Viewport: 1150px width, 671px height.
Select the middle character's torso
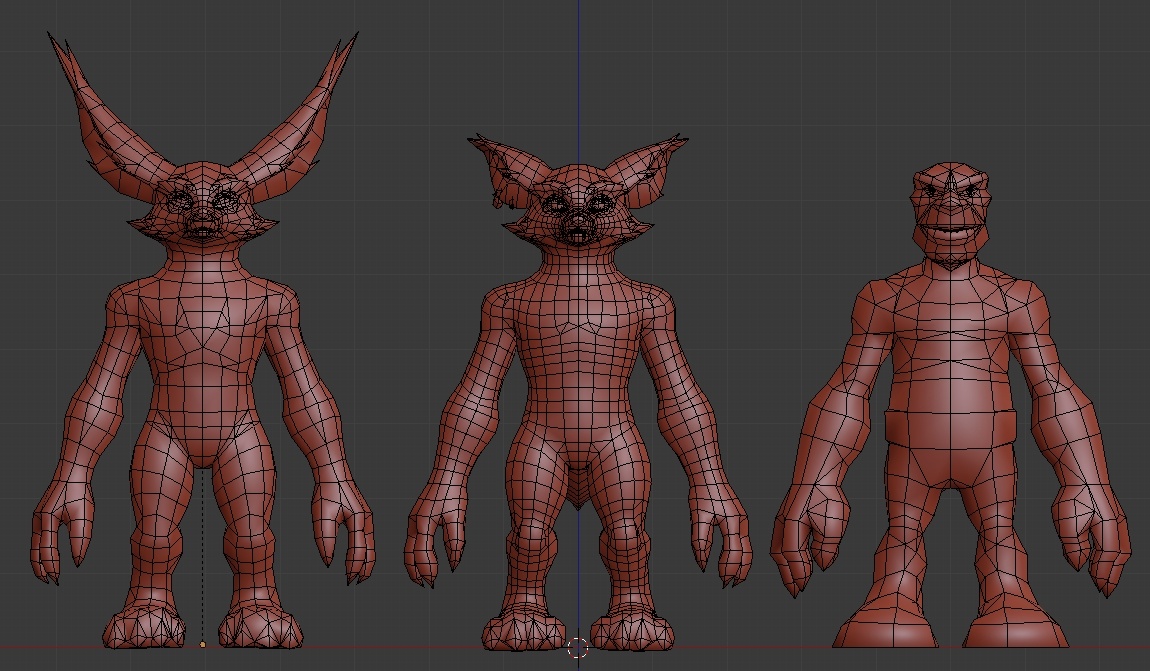(577, 370)
